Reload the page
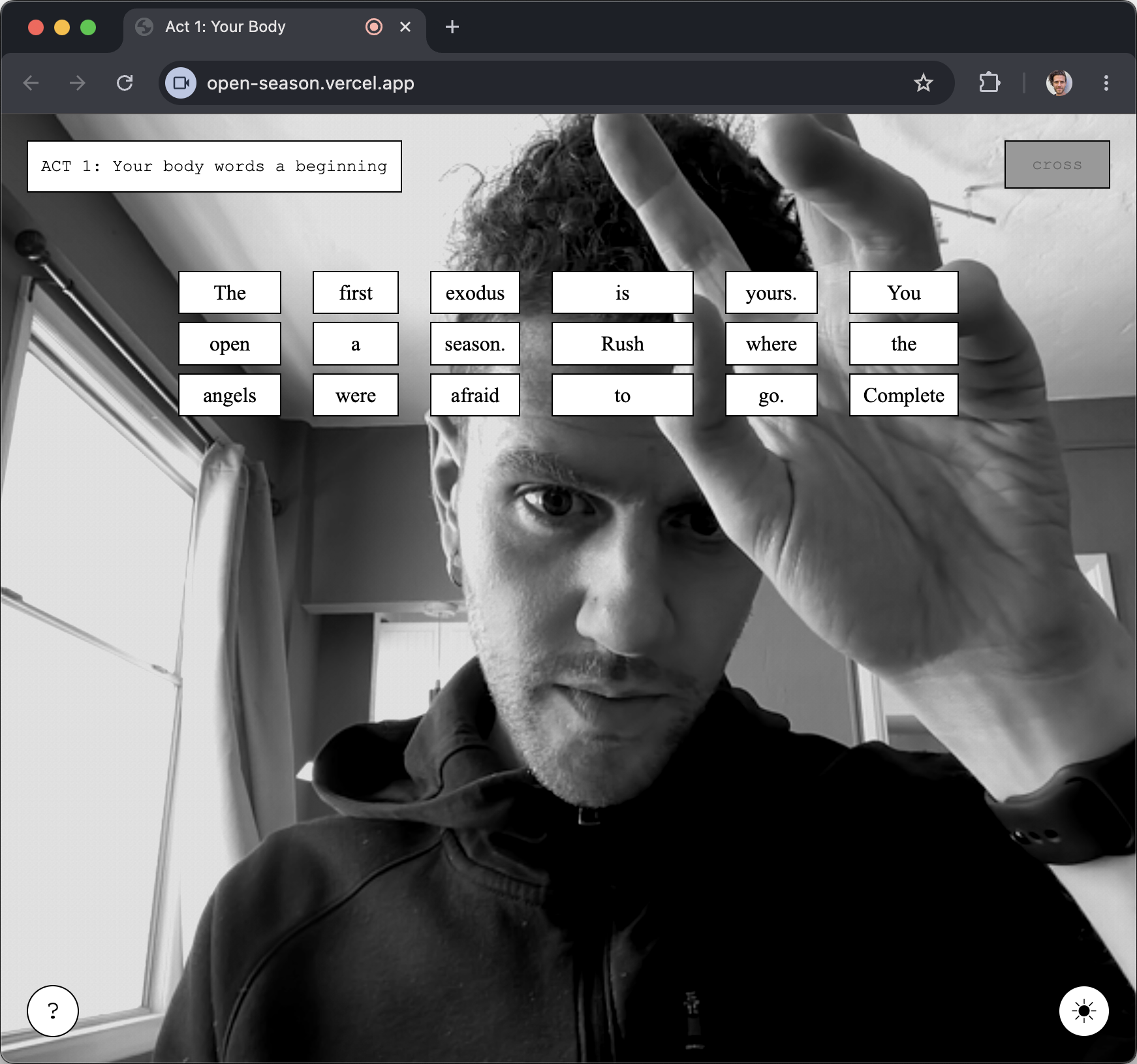The height and width of the screenshot is (1064, 1137). tap(125, 83)
